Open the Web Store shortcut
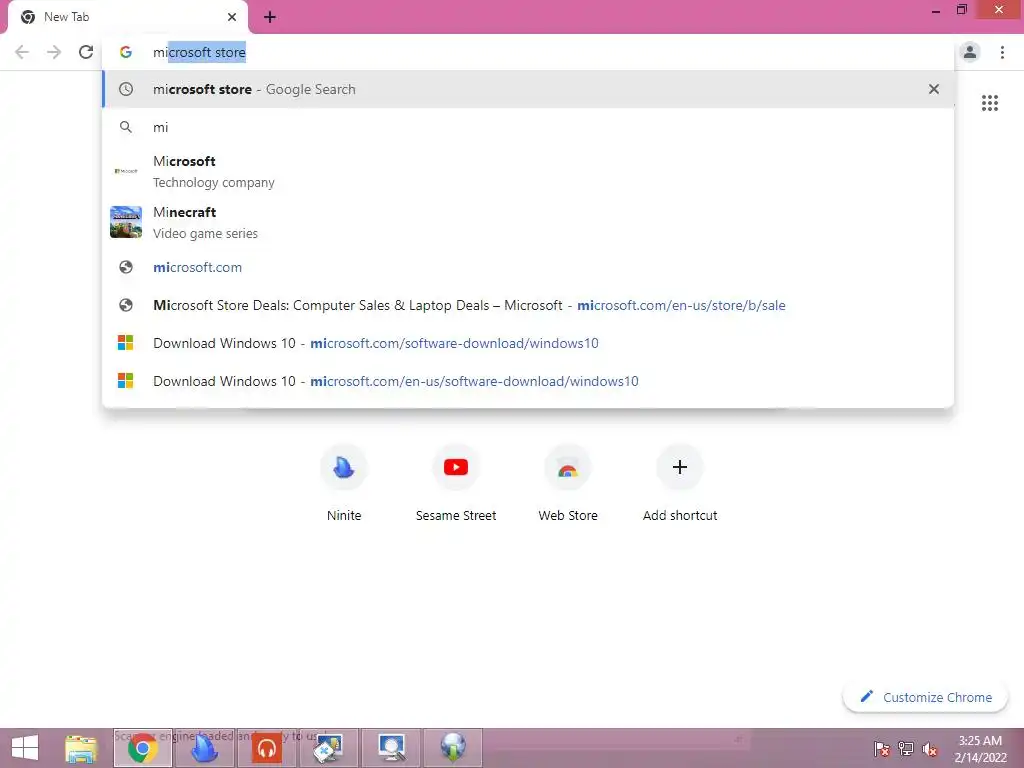 click(x=568, y=482)
